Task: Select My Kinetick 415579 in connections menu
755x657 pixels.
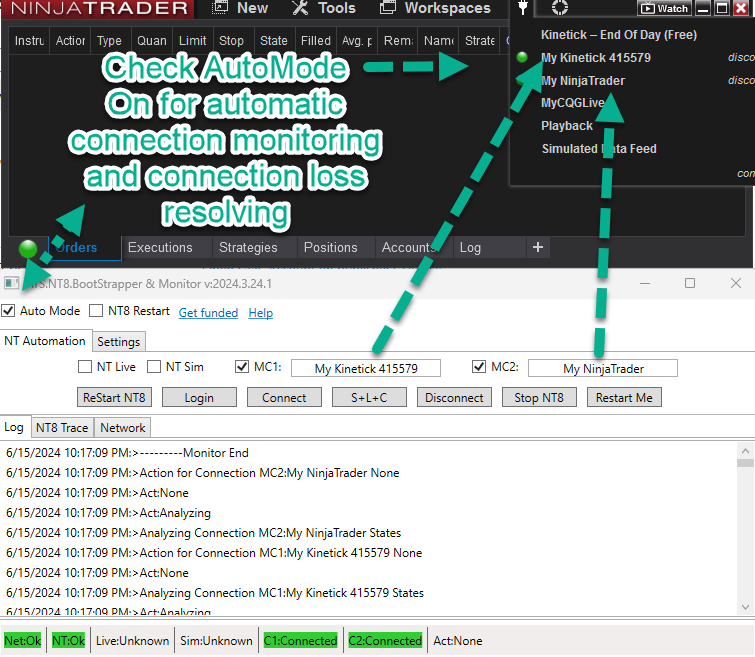Action: pos(596,58)
